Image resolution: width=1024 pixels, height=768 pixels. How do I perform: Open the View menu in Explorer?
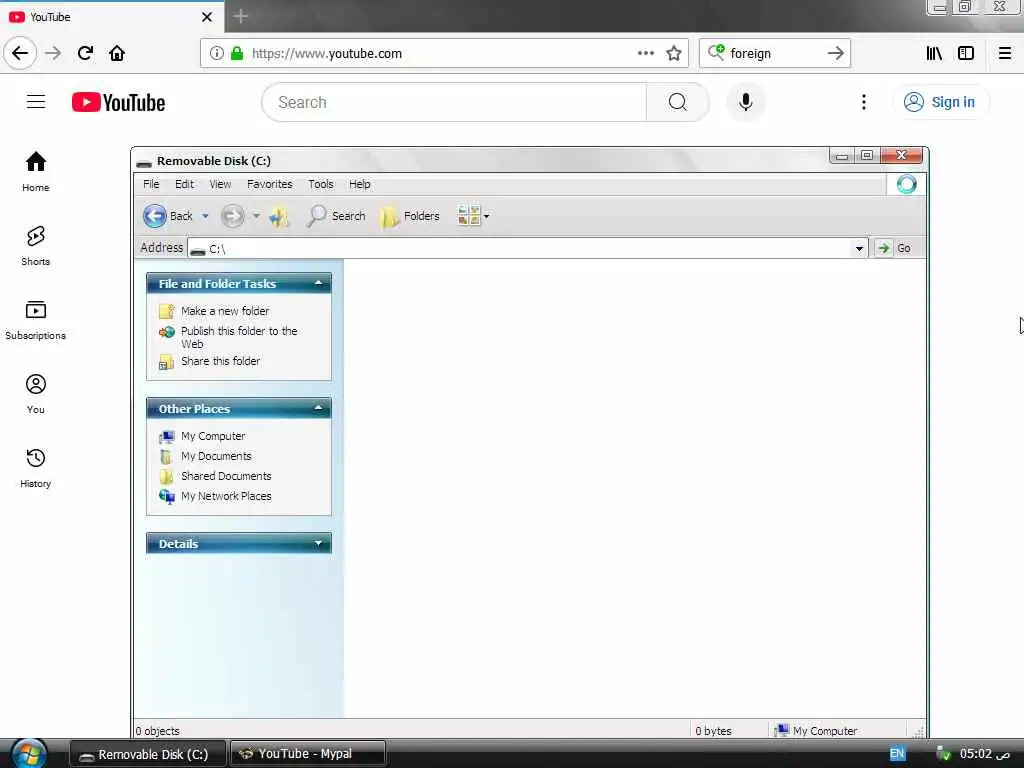tap(220, 184)
